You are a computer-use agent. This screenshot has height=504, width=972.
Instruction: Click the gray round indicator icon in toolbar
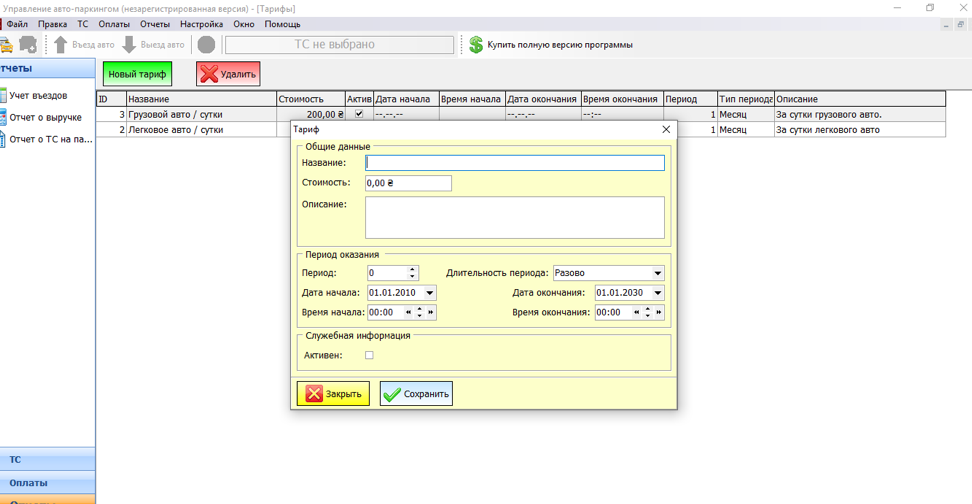tap(206, 45)
